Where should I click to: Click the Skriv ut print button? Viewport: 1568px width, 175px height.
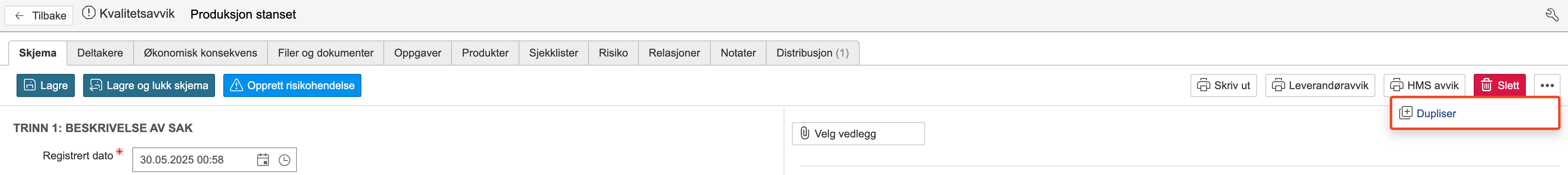click(1223, 86)
